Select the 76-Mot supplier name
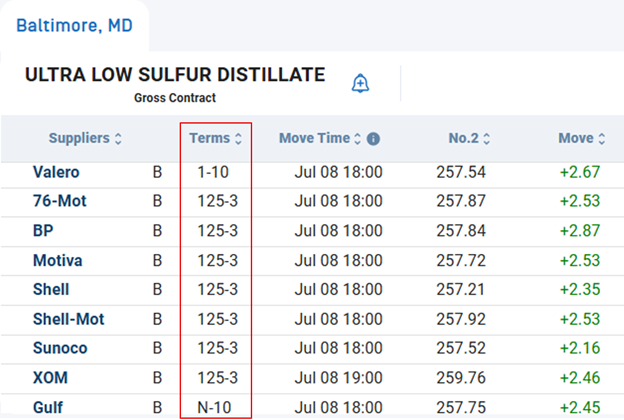Viewport: 624px width, 420px height. [59, 202]
